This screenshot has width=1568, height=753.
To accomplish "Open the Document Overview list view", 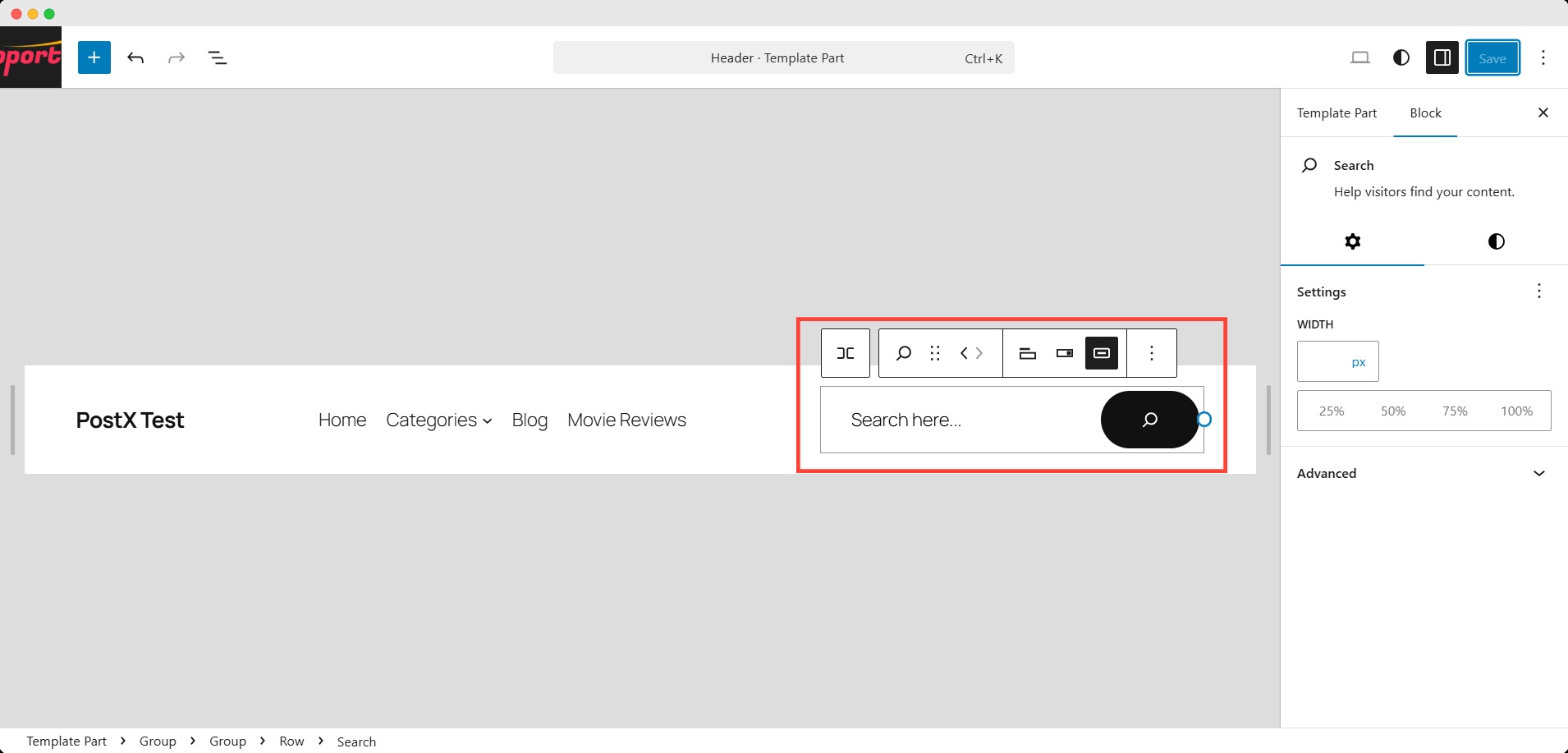I will click(218, 57).
